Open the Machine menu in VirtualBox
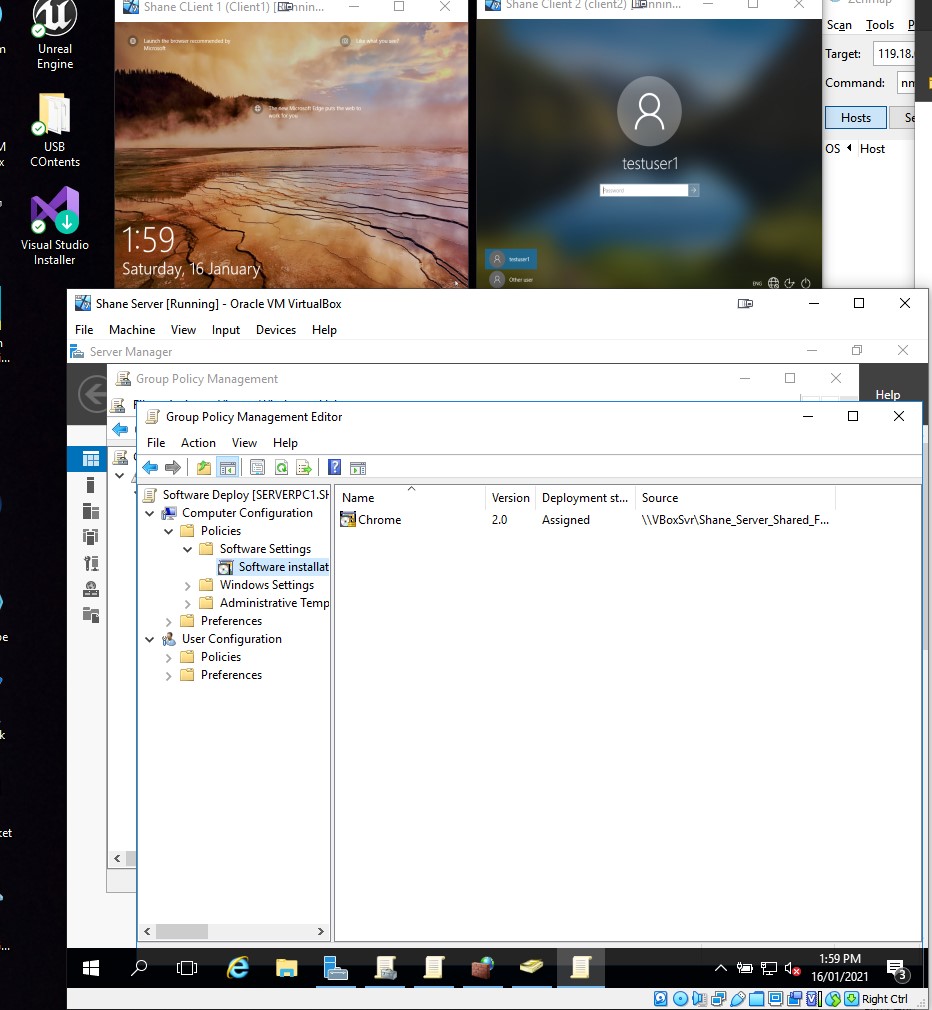Screen dimensions: 932x1010 coord(132,330)
